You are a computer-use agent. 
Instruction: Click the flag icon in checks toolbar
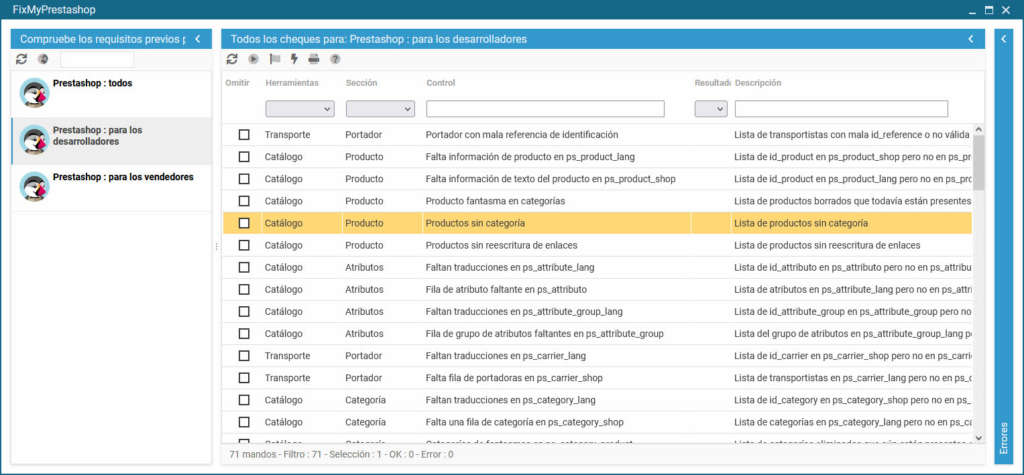point(275,59)
